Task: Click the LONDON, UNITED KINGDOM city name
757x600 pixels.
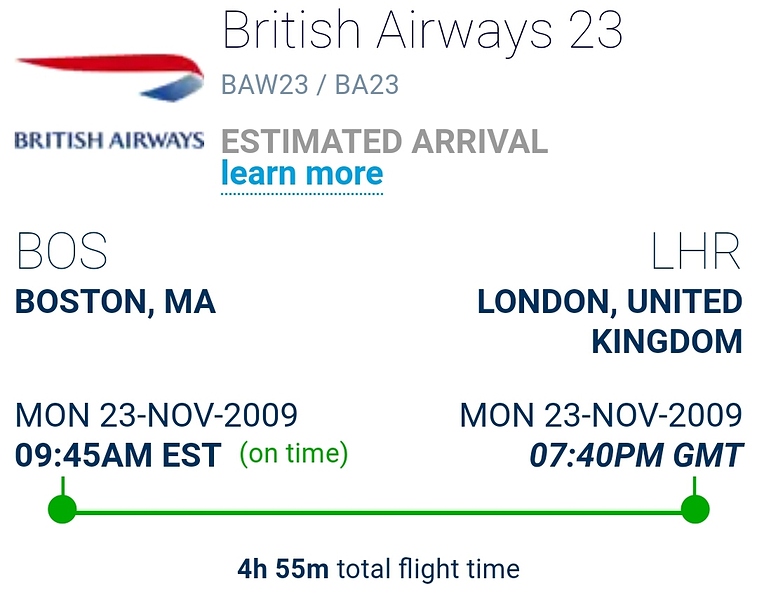Action: [x=610, y=321]
